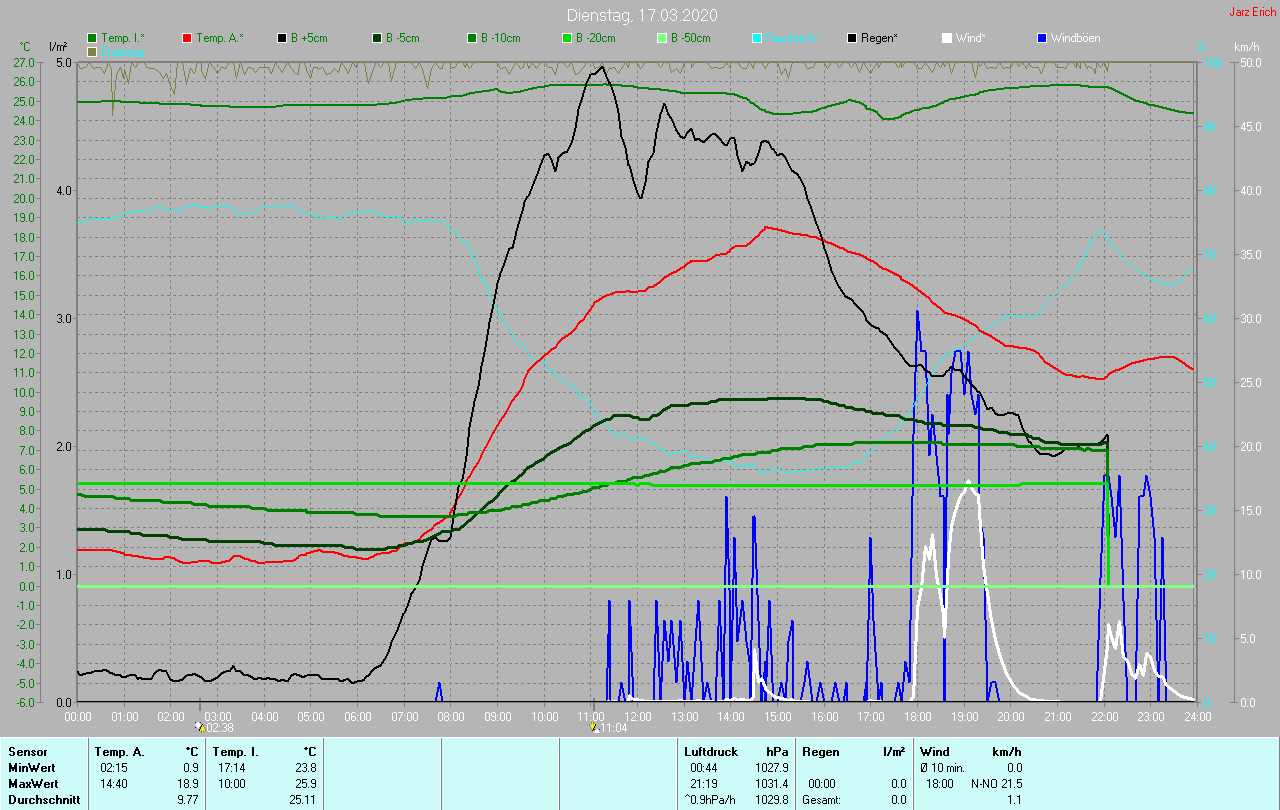Click the indoor minimum time 17:14
The width and height of the screenshot is (1280, 810).
pos(232,768)
